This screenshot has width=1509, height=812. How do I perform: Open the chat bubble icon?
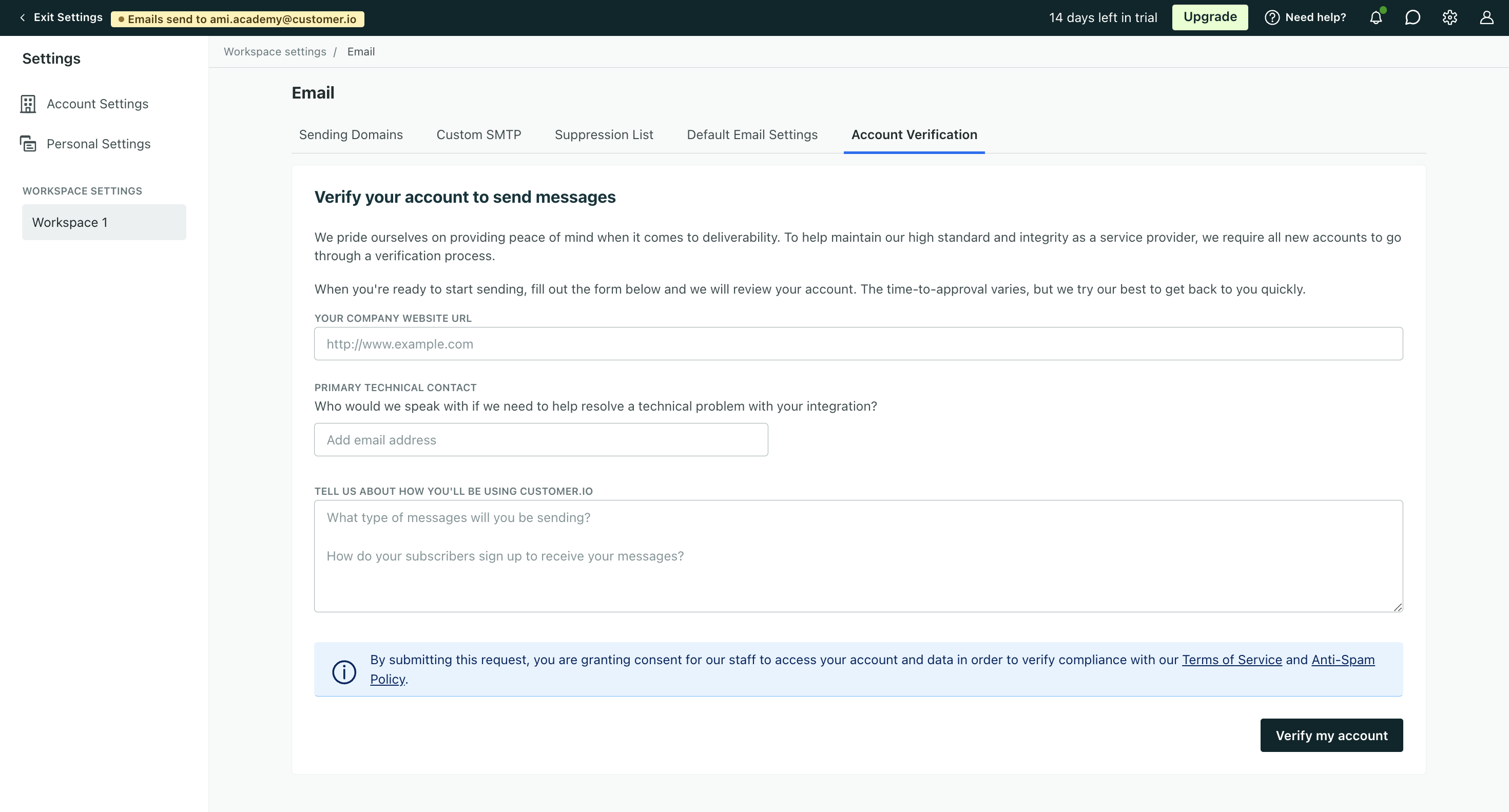(1413, 17)
